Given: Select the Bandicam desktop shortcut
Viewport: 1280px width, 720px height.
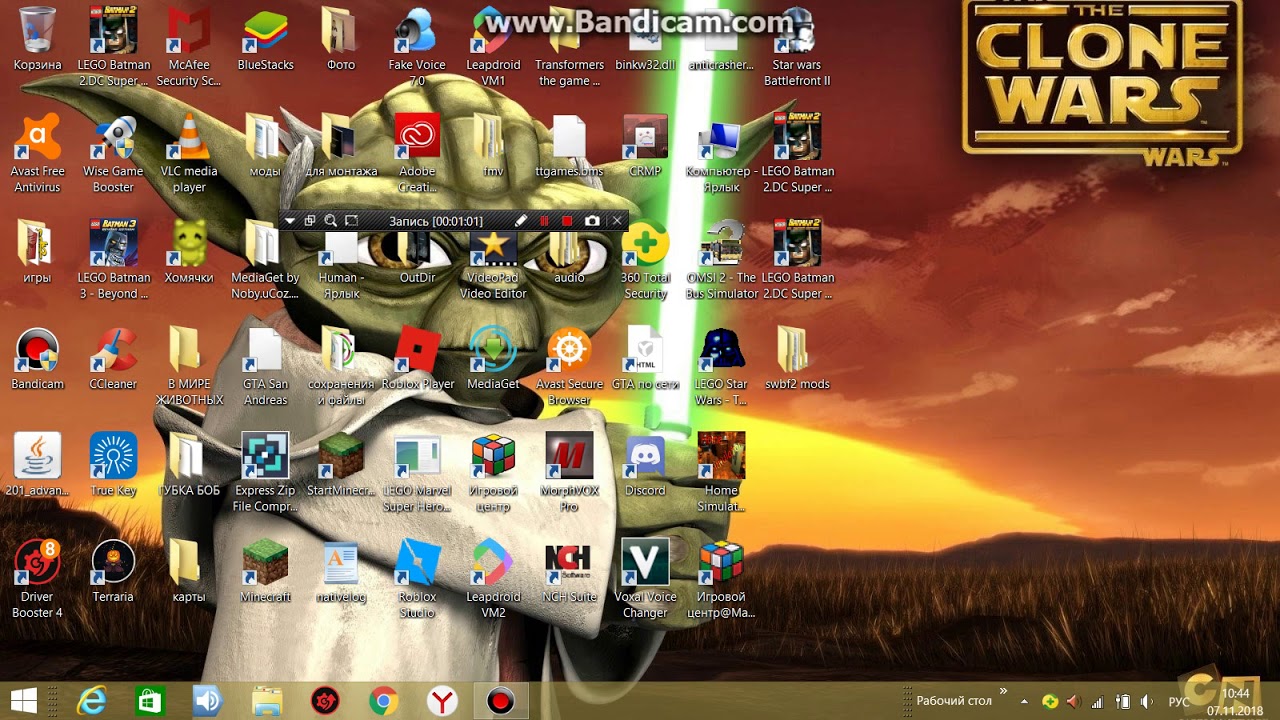Looking at the screenshot, I should 37,359.
